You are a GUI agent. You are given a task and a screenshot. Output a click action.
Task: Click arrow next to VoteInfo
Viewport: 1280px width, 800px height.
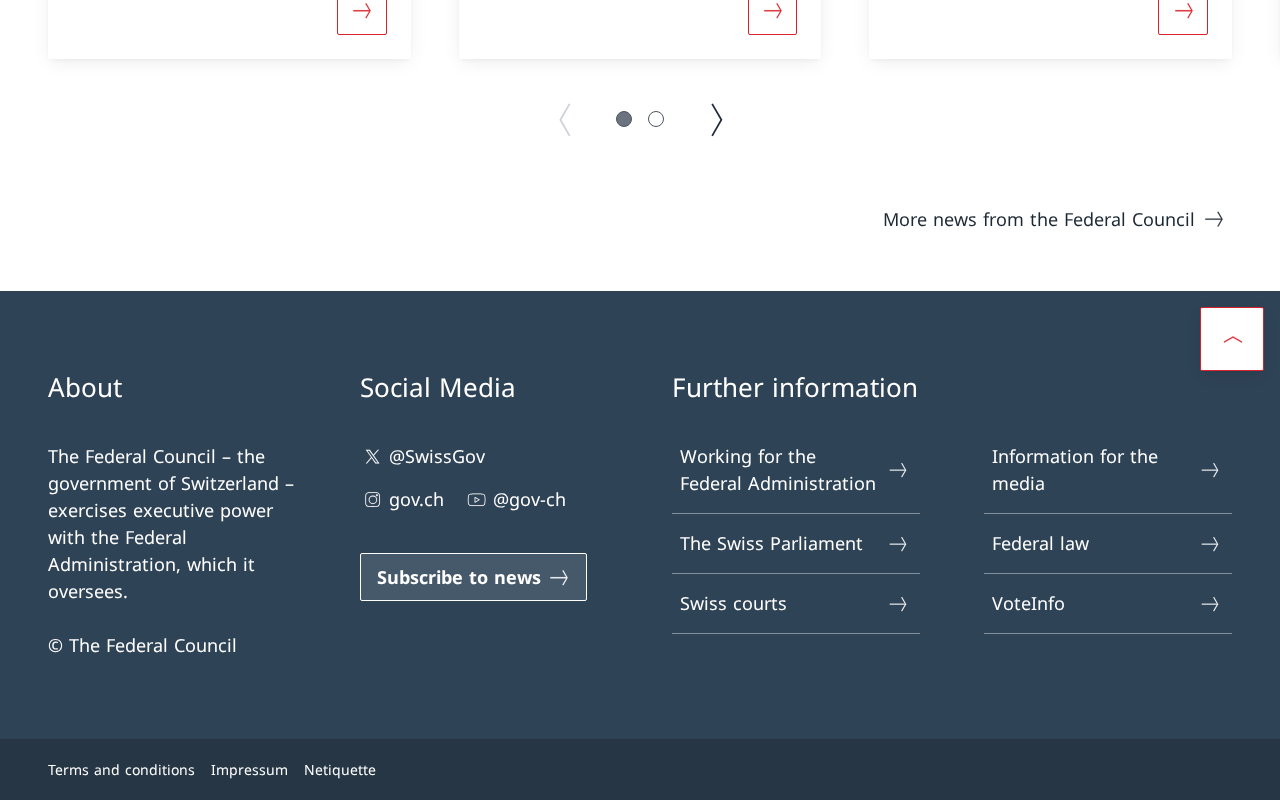[x=1210, y=604]
